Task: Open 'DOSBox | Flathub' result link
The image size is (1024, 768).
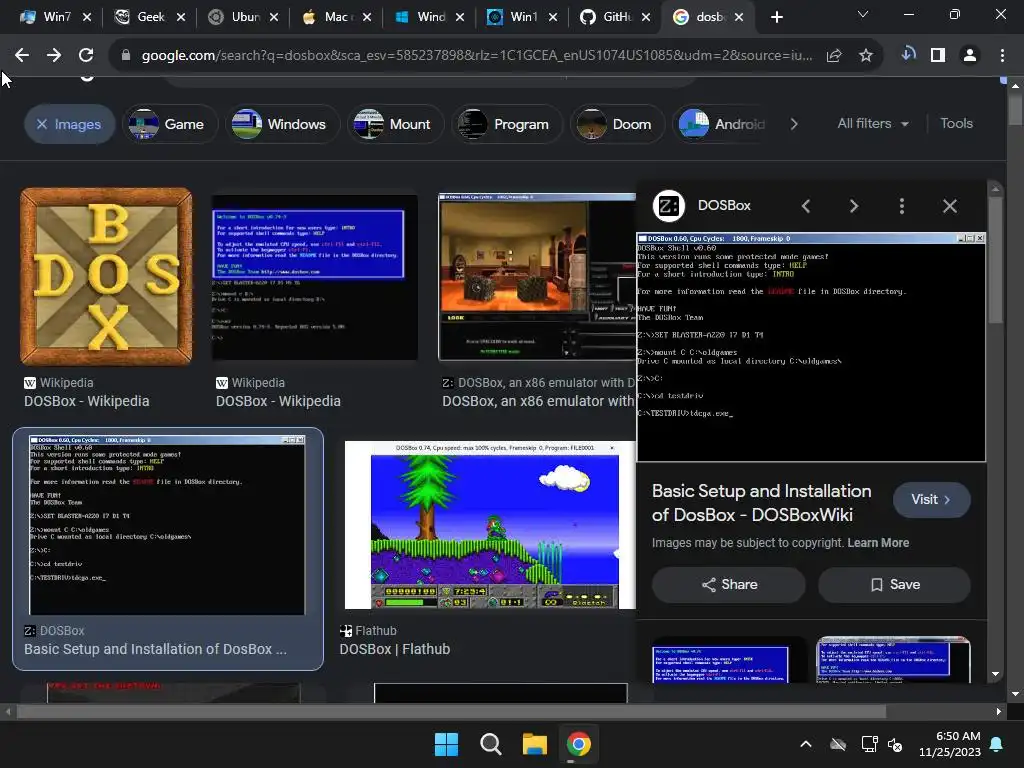Action: [x=394, y=649]
